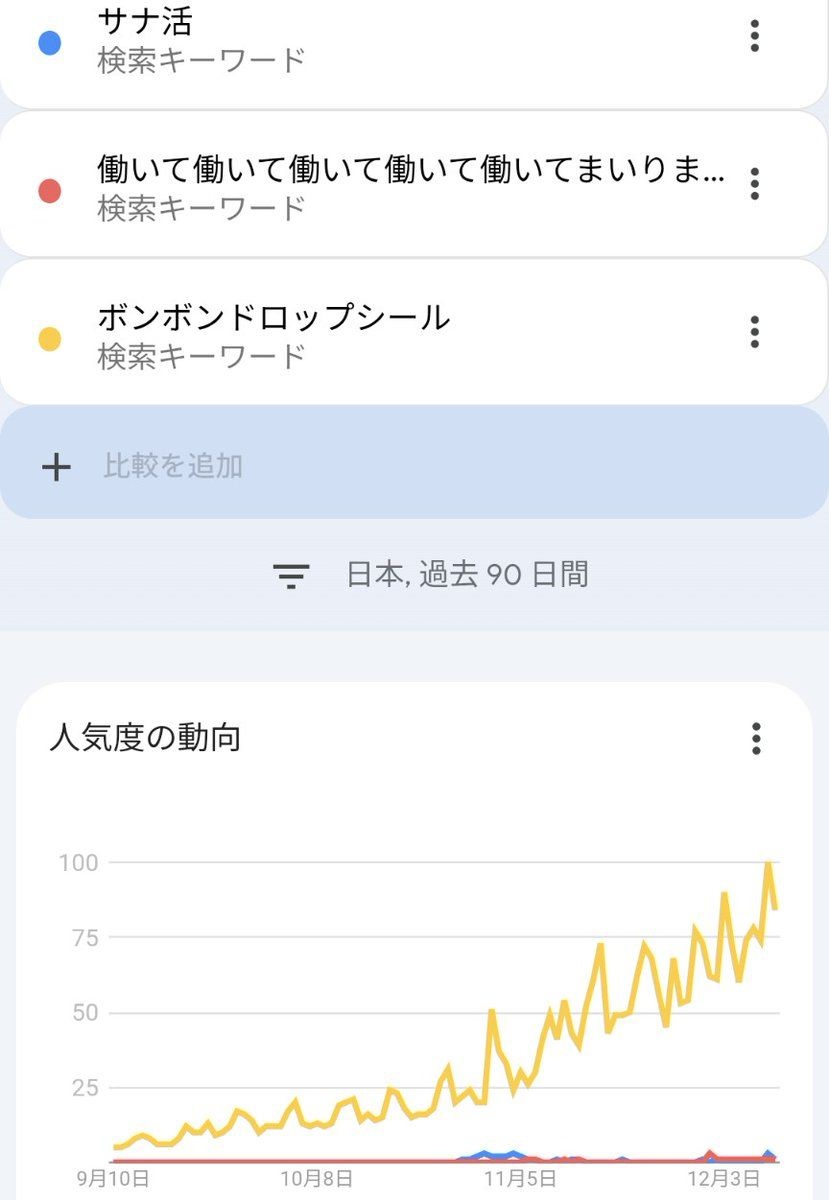Screen dimensions: 829x1200
Task: Click the 人気度の動向 chart heading
Action: 145,738
